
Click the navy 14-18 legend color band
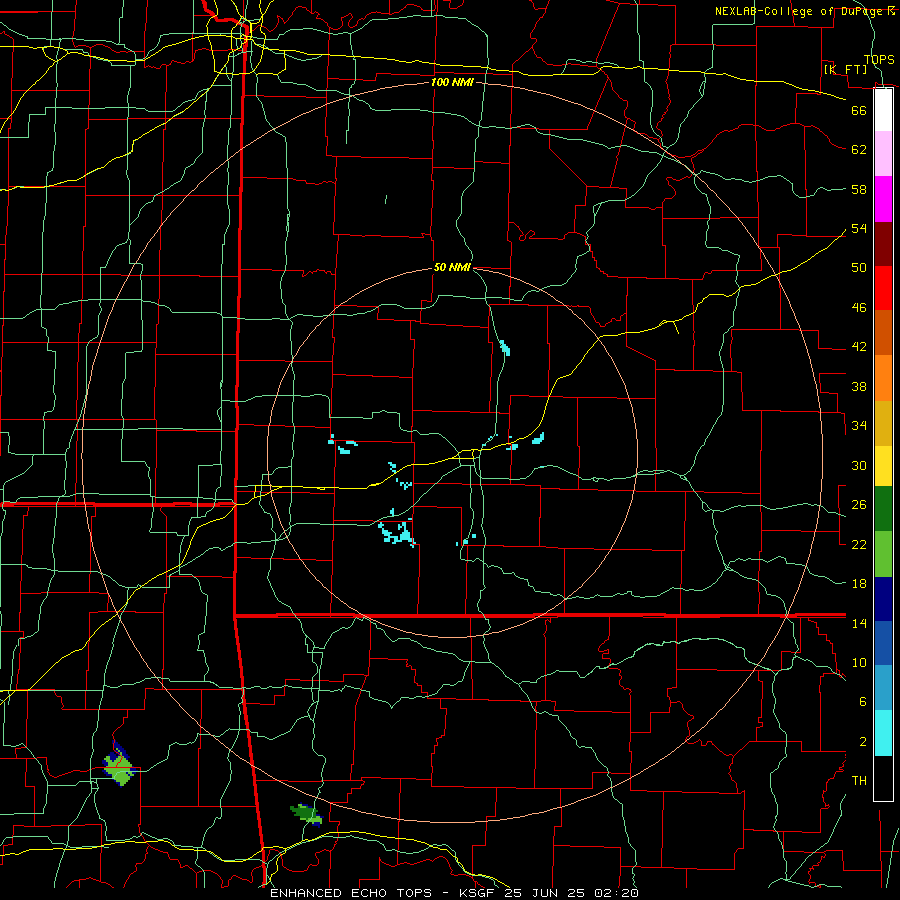[883, 599]
